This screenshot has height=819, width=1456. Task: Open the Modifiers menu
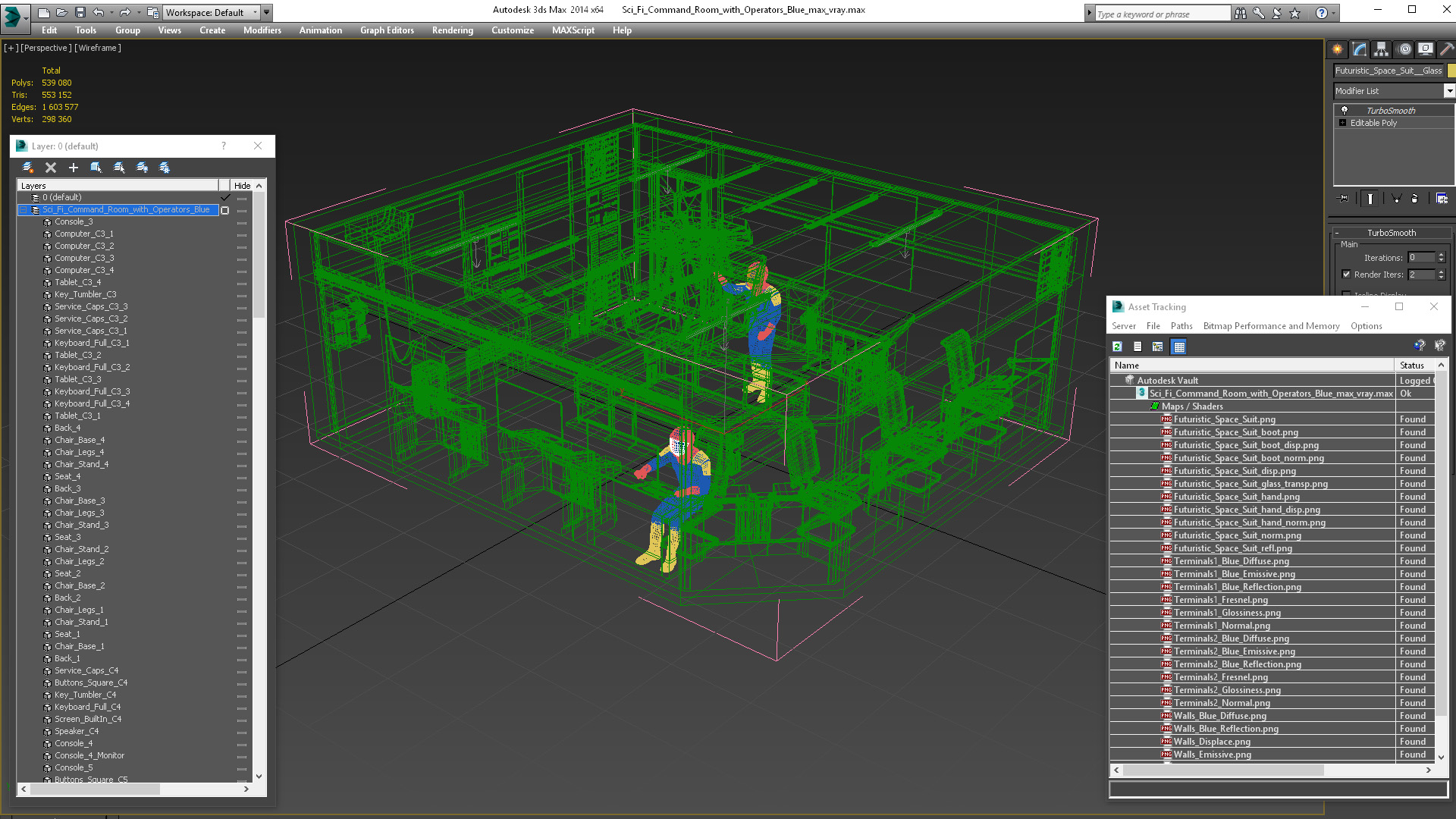[262, 30]
